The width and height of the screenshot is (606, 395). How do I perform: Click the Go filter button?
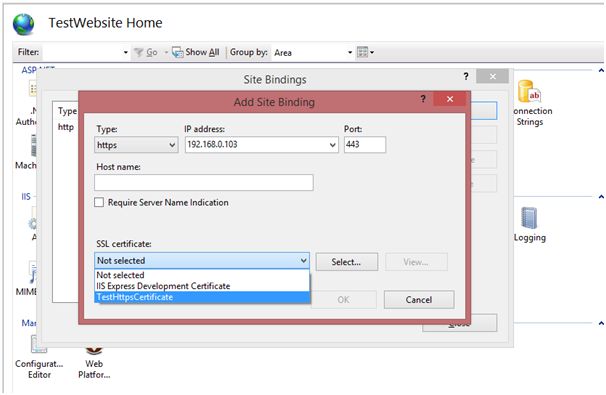146,52
